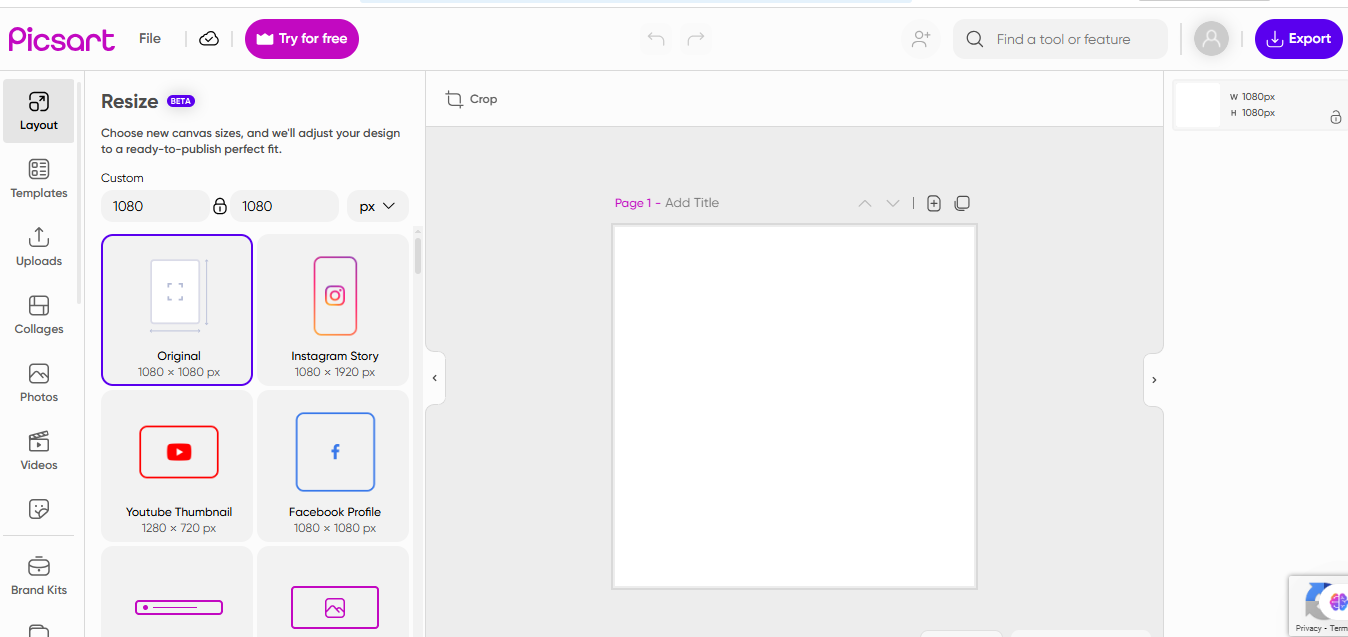Collapse the left Resize panel
This screenshot has width=1348, height=637.
pyautogui.click(x=434, y=379)
